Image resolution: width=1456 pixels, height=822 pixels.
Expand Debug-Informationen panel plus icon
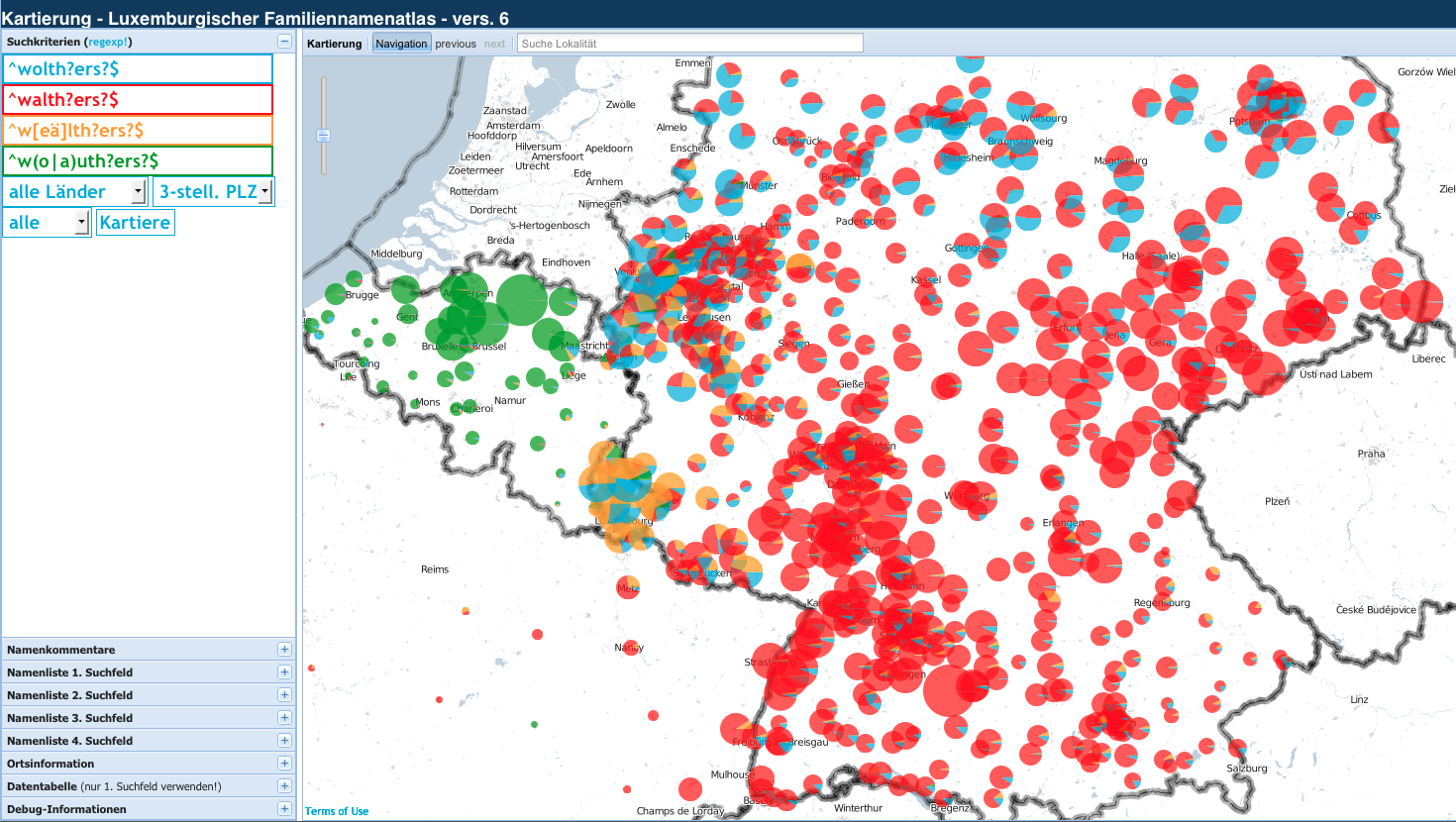point(284,809)
